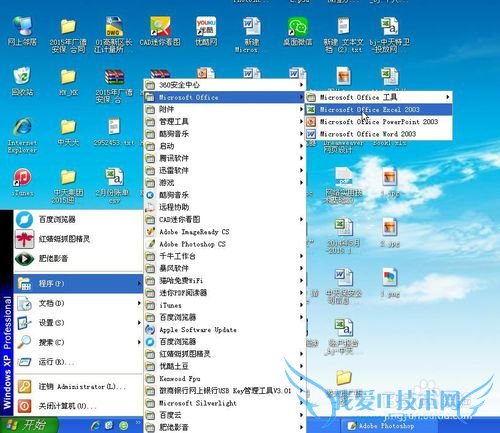Image resolution: width=500 pixels, height=433 pixels.
Task: Click the 开始 start button
Action: click(x=29, y=425)
